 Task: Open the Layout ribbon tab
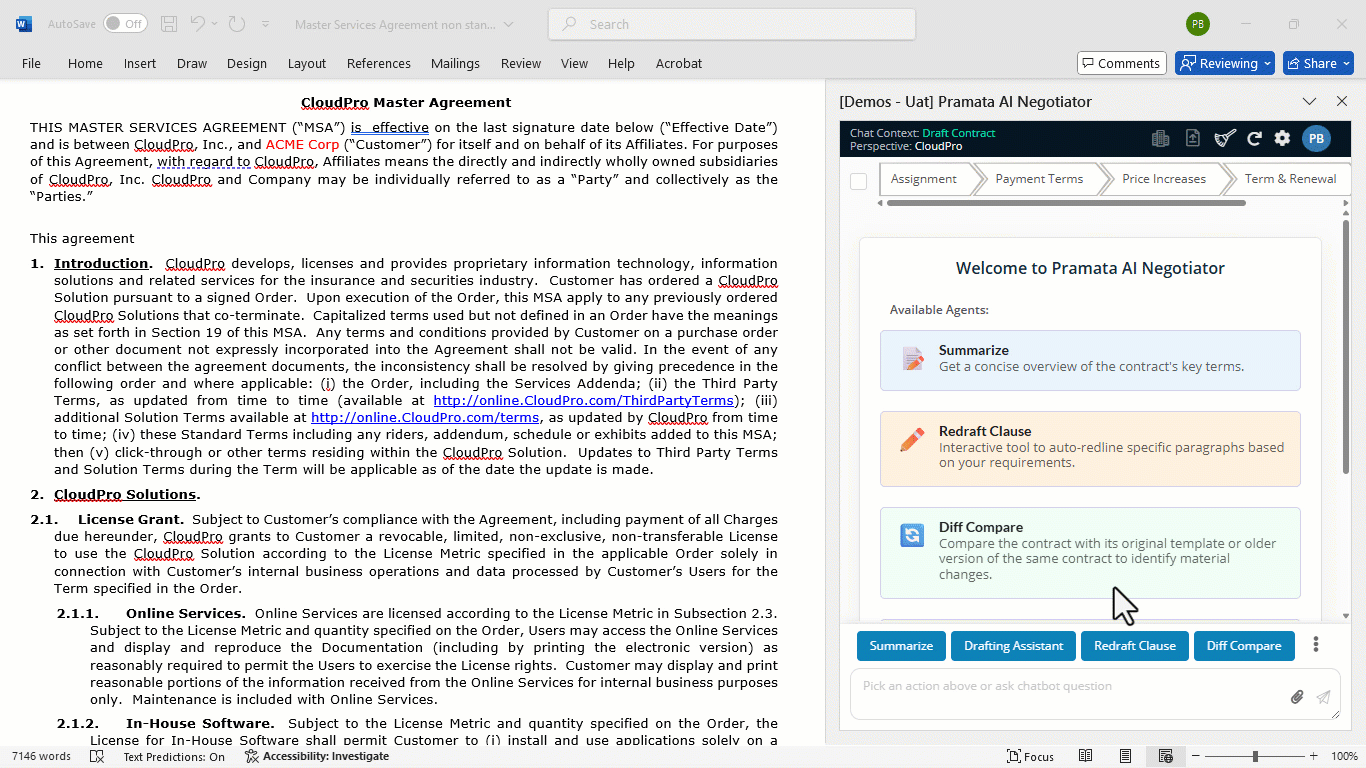[x=307, y=63]
